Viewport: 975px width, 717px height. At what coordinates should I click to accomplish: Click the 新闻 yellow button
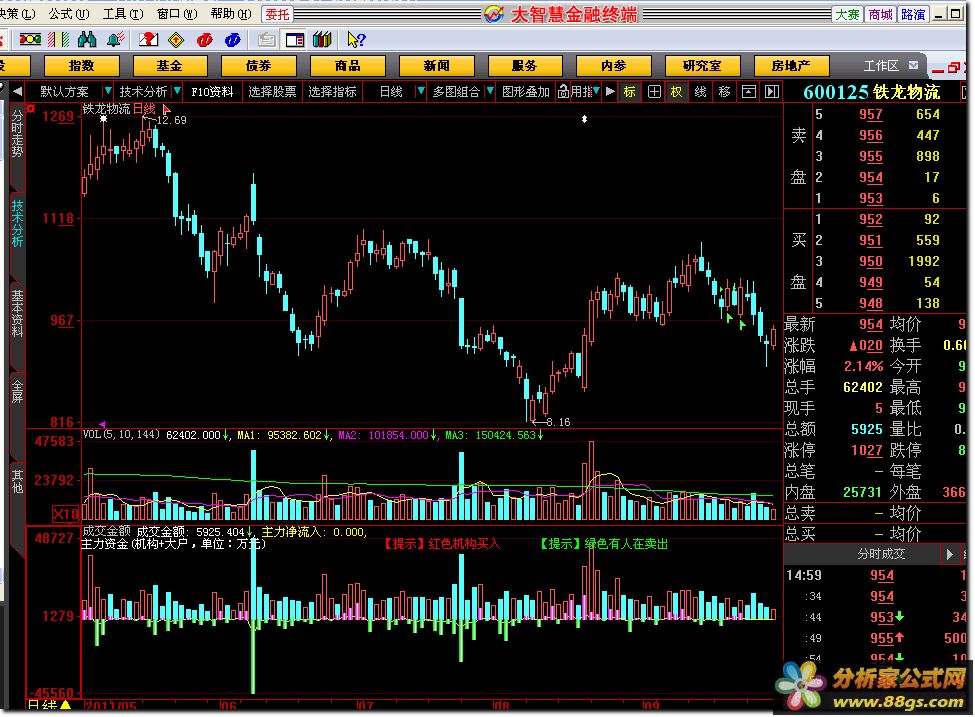click(437, 65)
